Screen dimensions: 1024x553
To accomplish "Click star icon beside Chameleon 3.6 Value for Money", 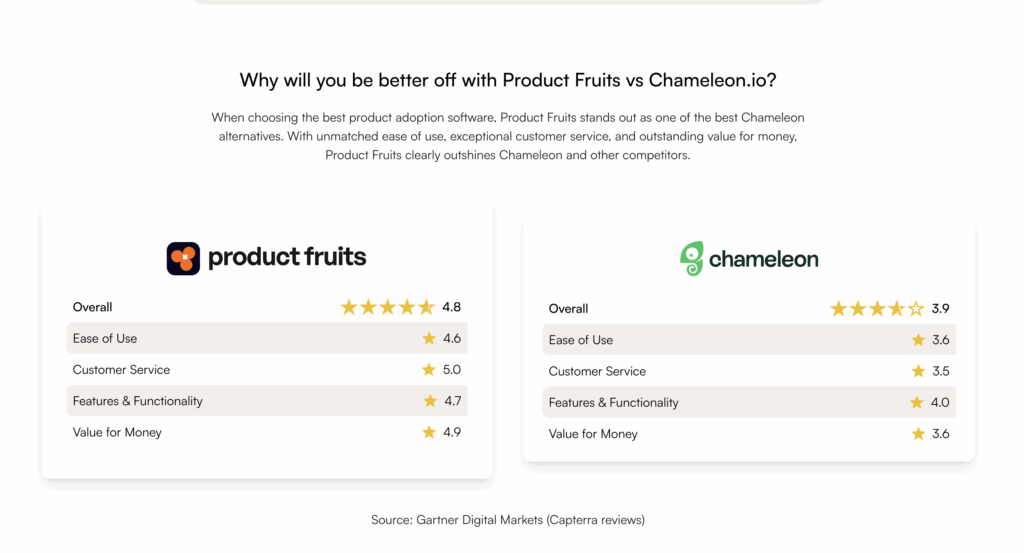I will click(918, 434).
